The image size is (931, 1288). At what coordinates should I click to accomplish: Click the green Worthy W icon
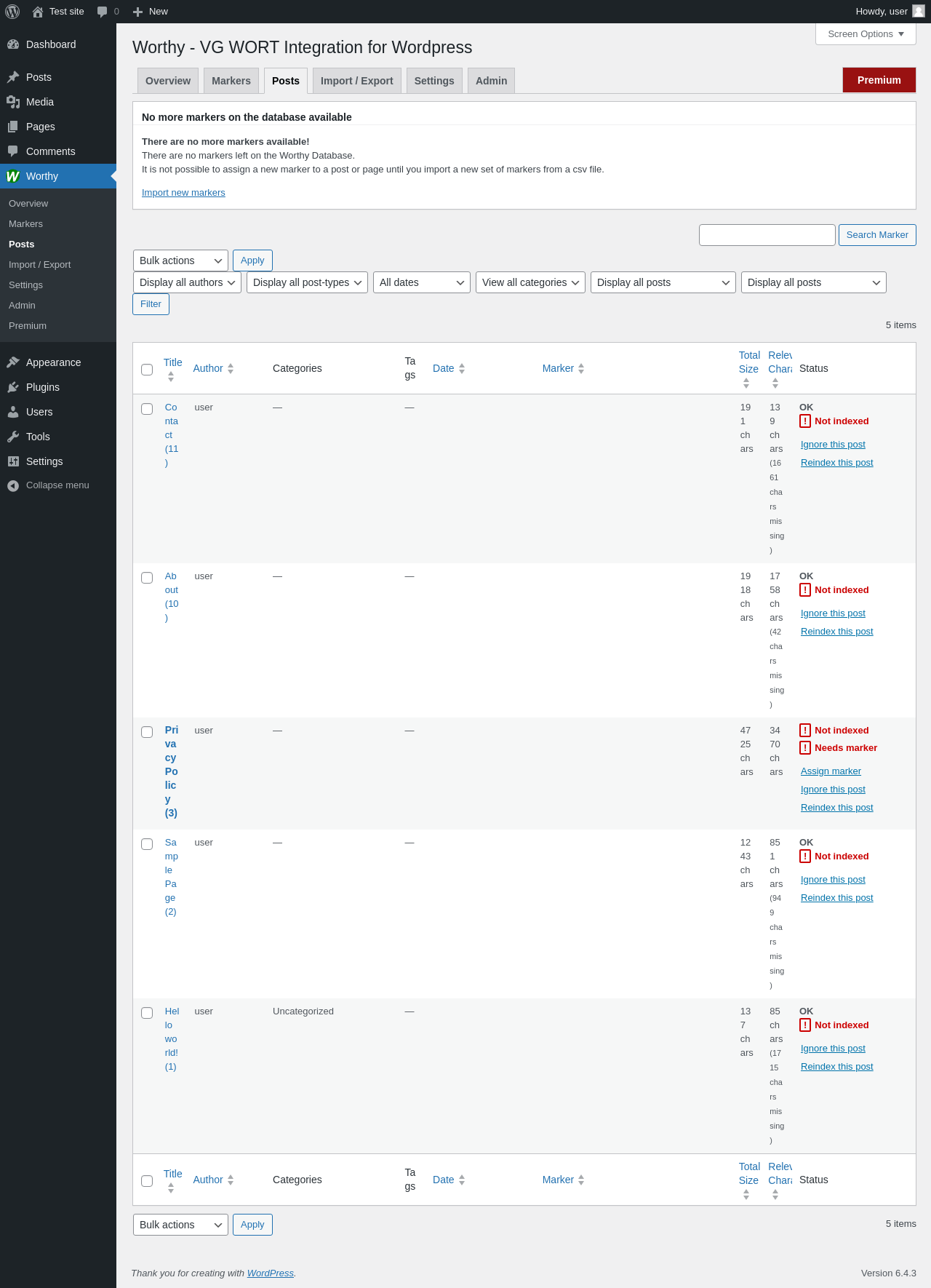click(13, 176)
